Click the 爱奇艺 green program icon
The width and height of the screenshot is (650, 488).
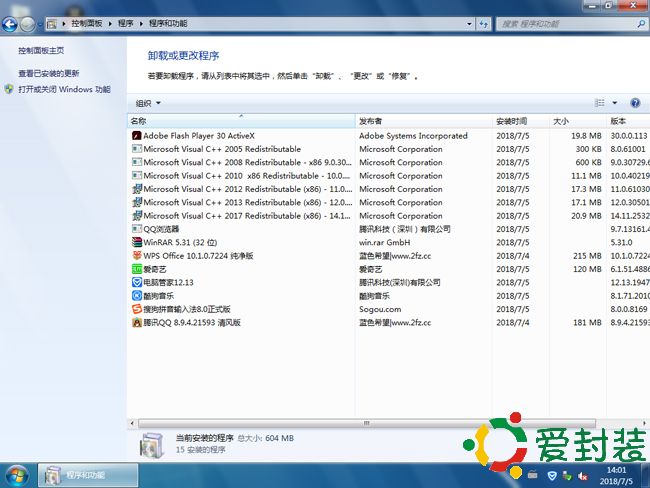coord(136,269)
